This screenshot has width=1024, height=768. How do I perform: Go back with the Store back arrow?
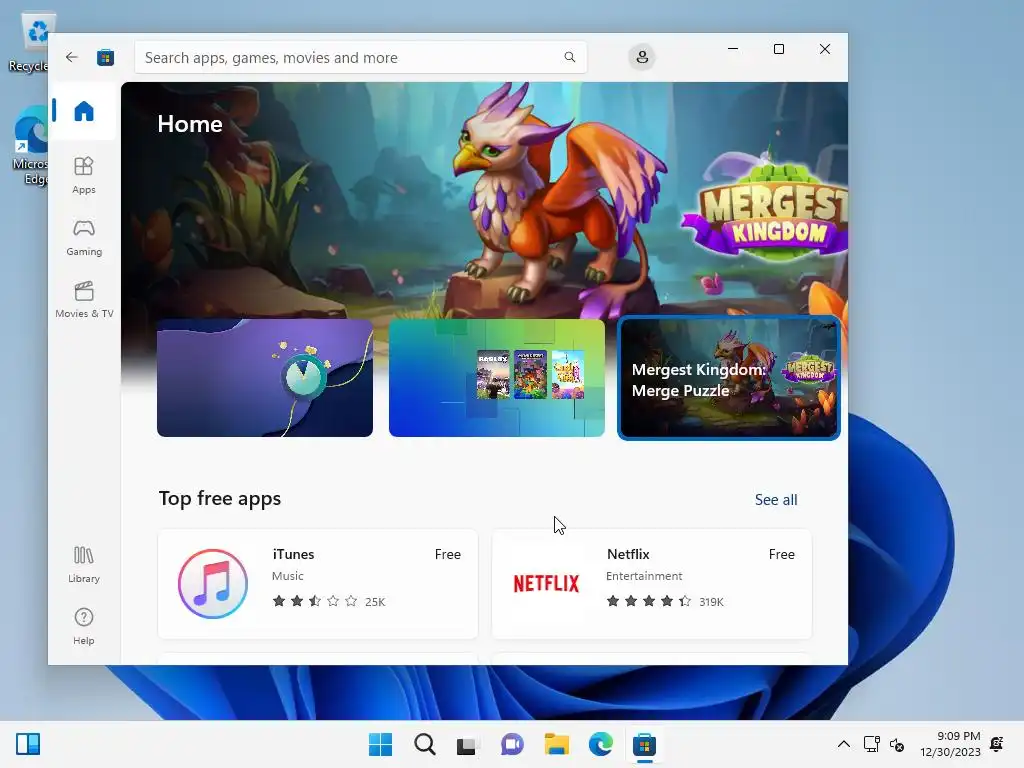coord(72,57)
